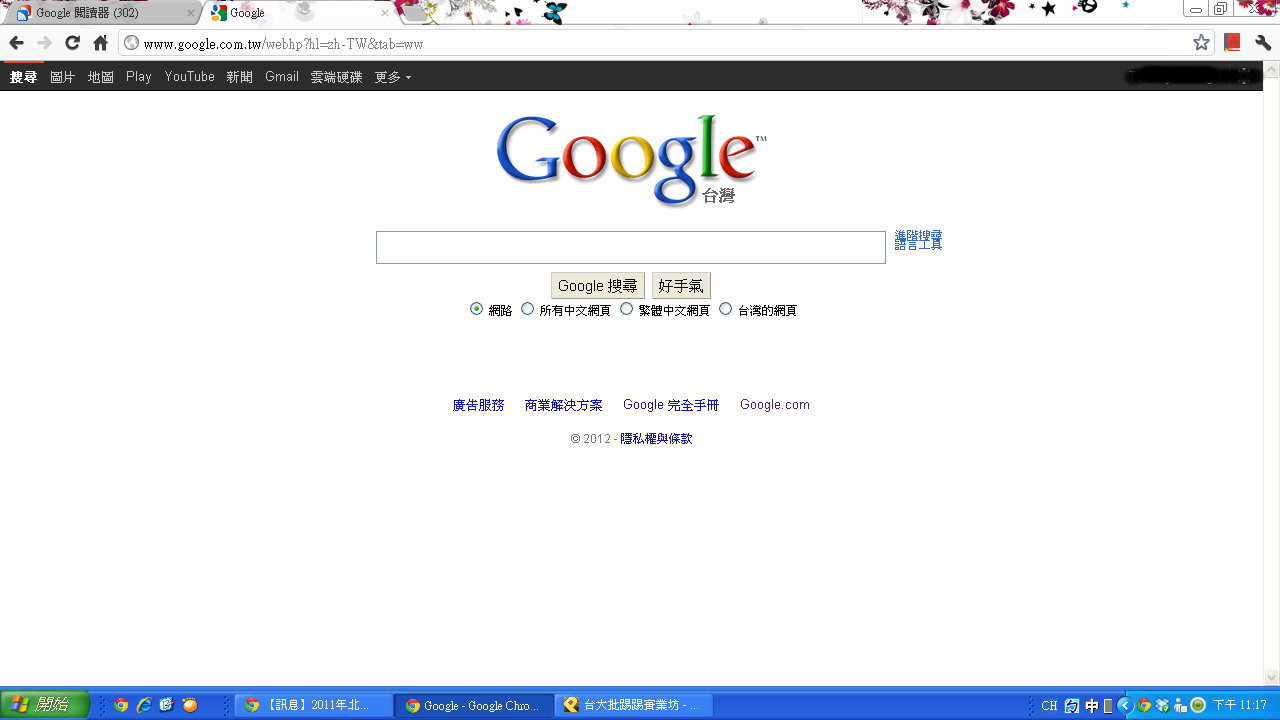Close the active Google tab
This screenshot has width=1280, height=720.
coord(385,13)
